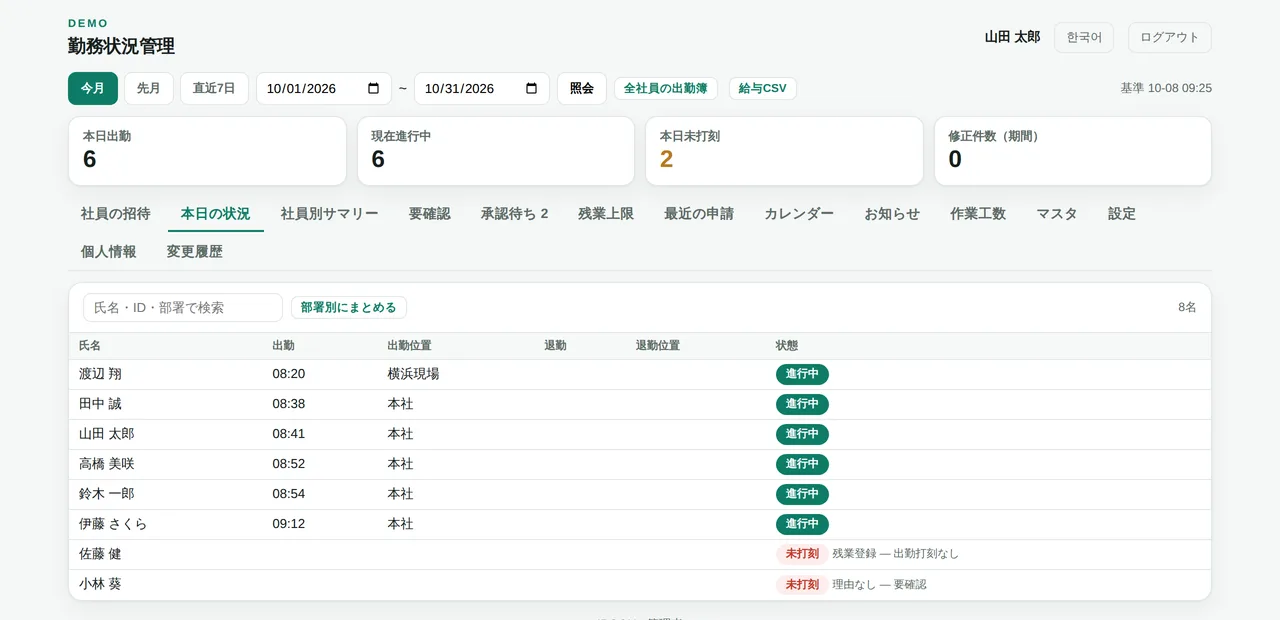Click the 横浜現場 clock-in location
Screen dimensions: 1280x620
pyautogui.click(x=413, y=374)
